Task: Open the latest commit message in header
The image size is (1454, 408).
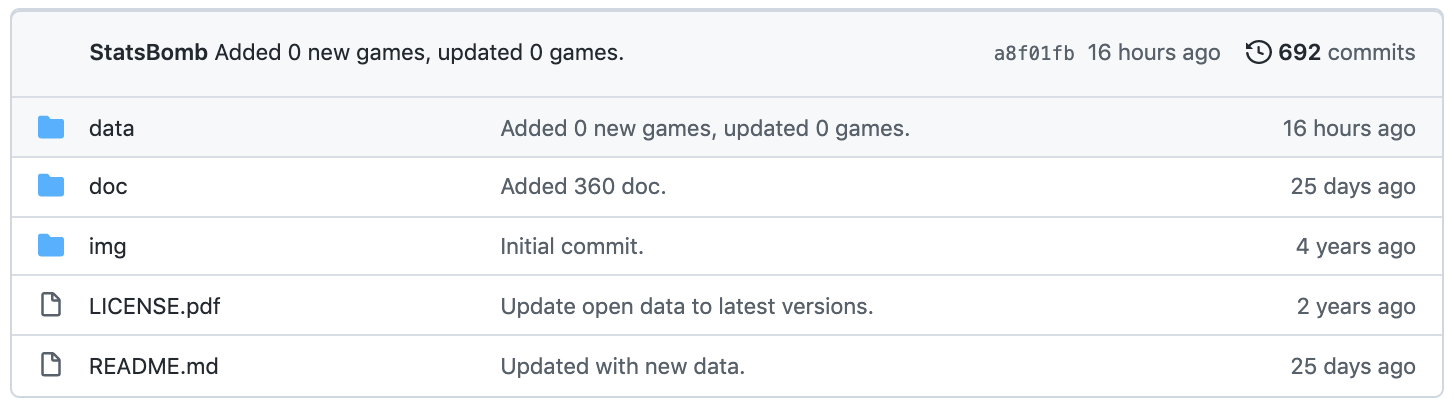Action: [419, 53]
